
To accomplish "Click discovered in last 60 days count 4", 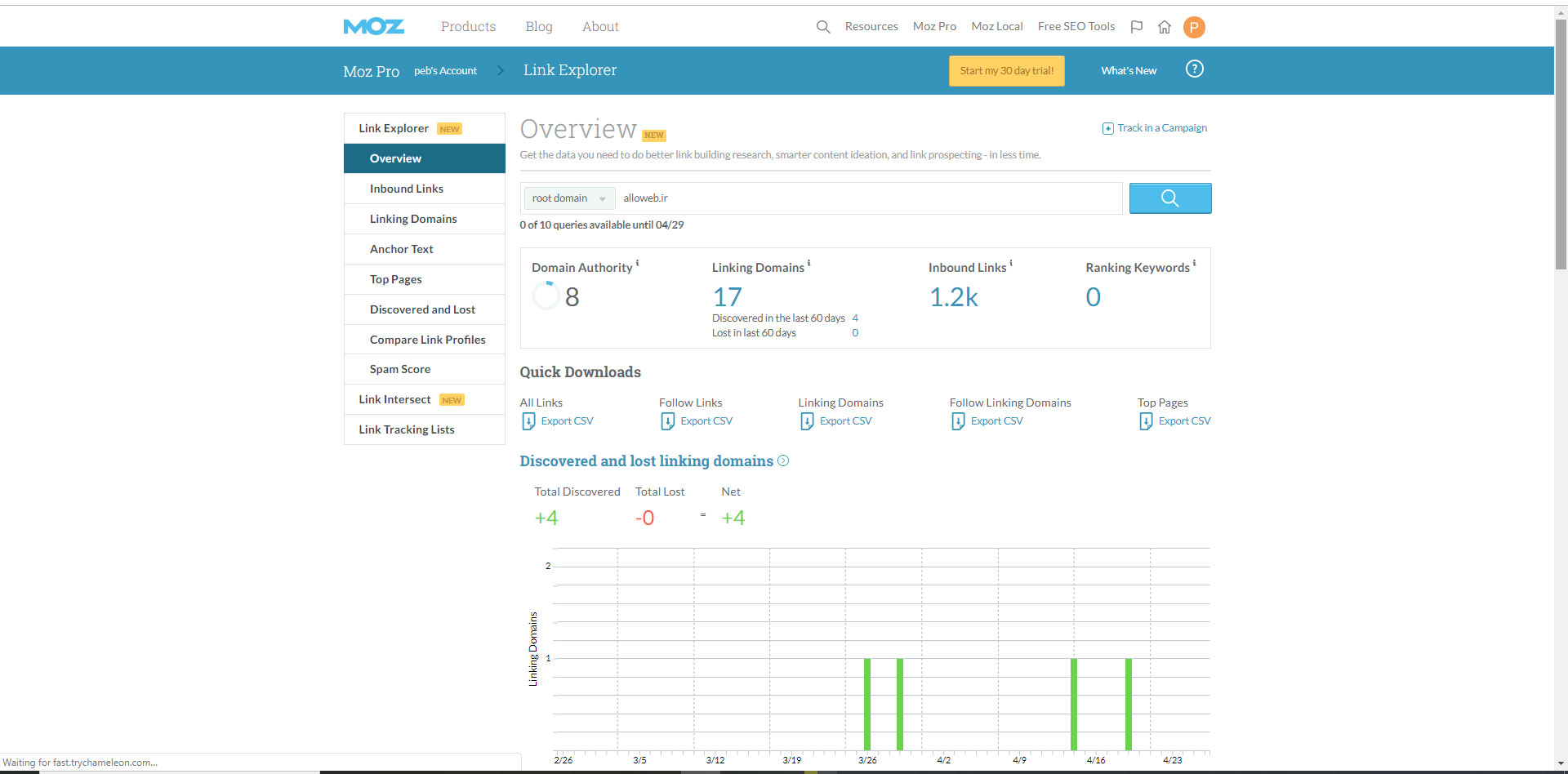I will click(x=855, y=318).
